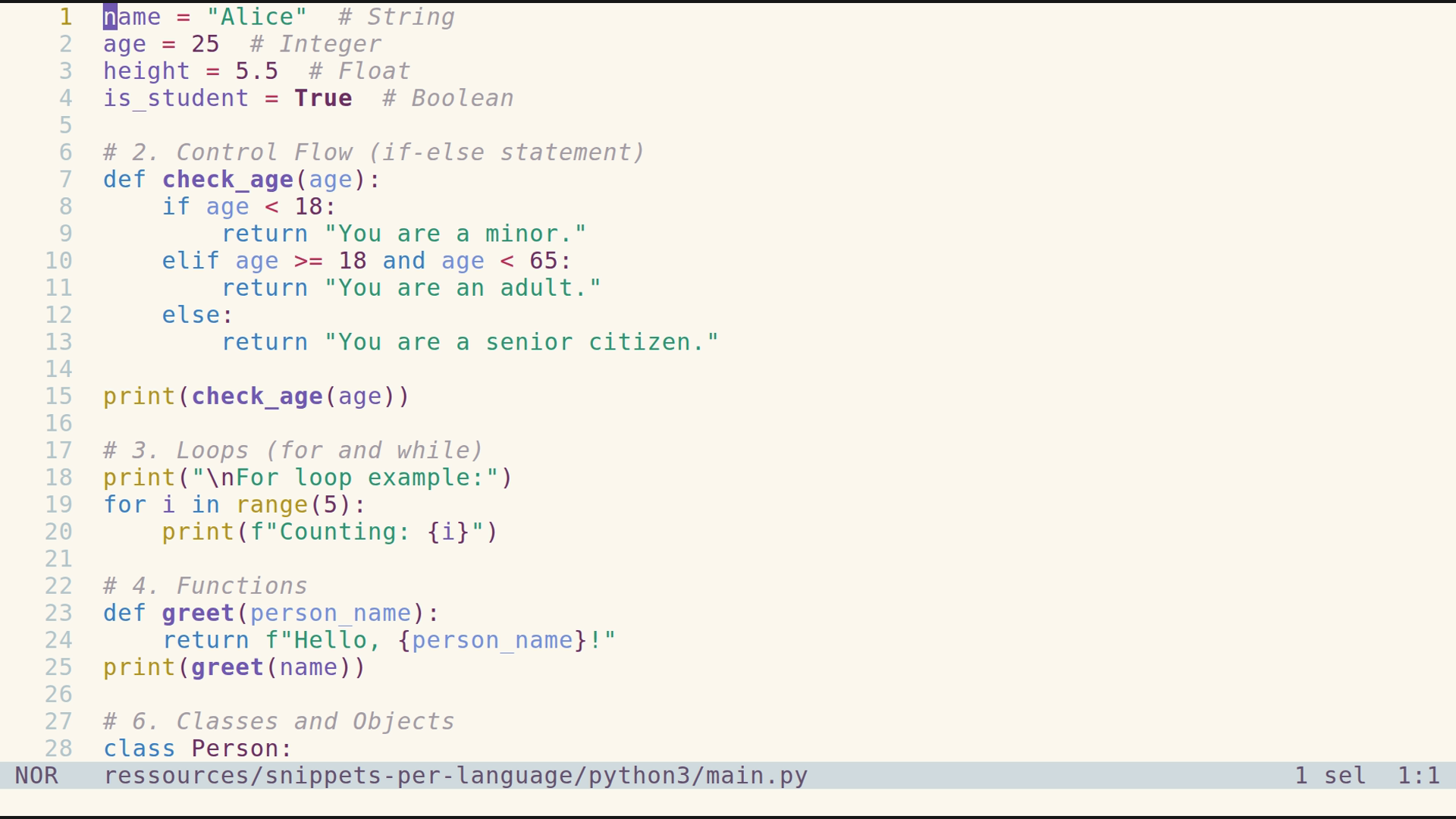Click the '1 sel' selection counter
Viewport: 1456px width, 819px height.
click(x=1329, y=775)
